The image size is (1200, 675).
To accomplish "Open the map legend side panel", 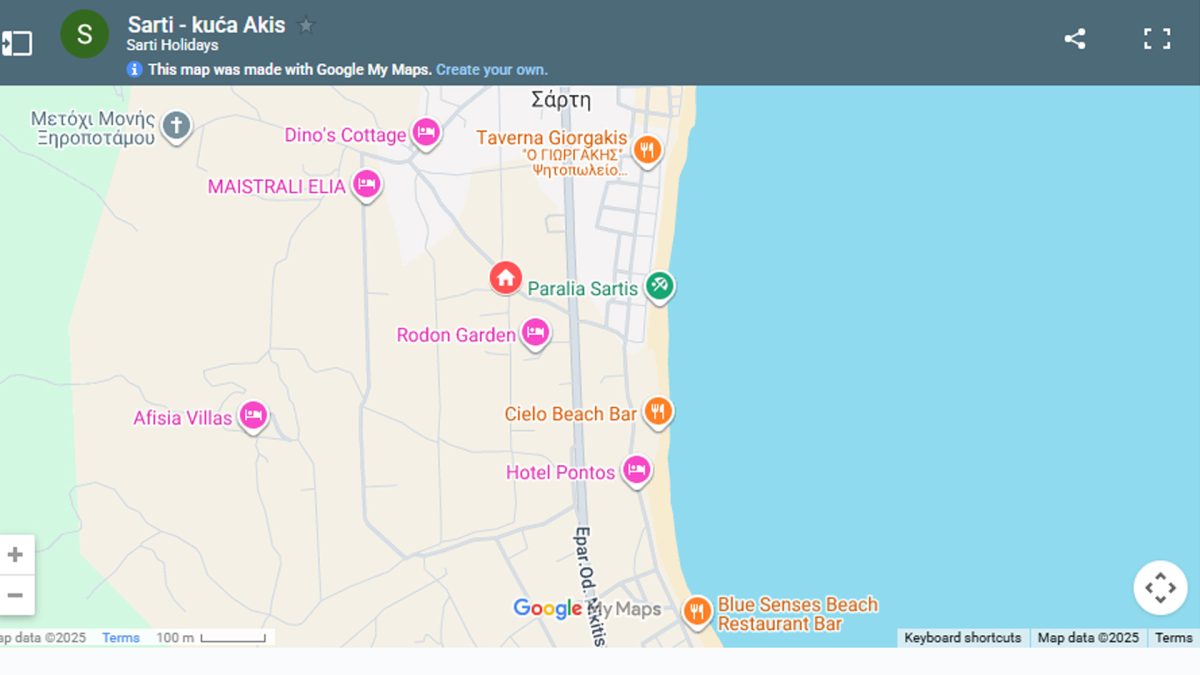I will click(x=17, y=43).
